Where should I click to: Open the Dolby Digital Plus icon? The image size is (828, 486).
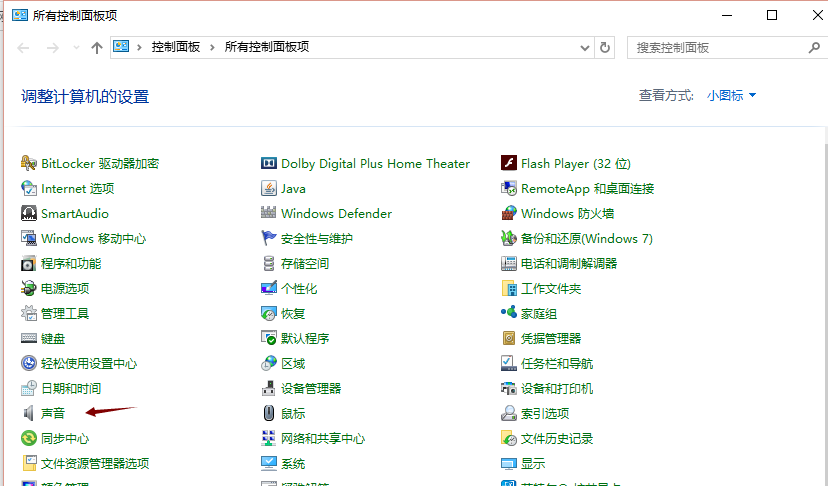[x=269, y=163]
